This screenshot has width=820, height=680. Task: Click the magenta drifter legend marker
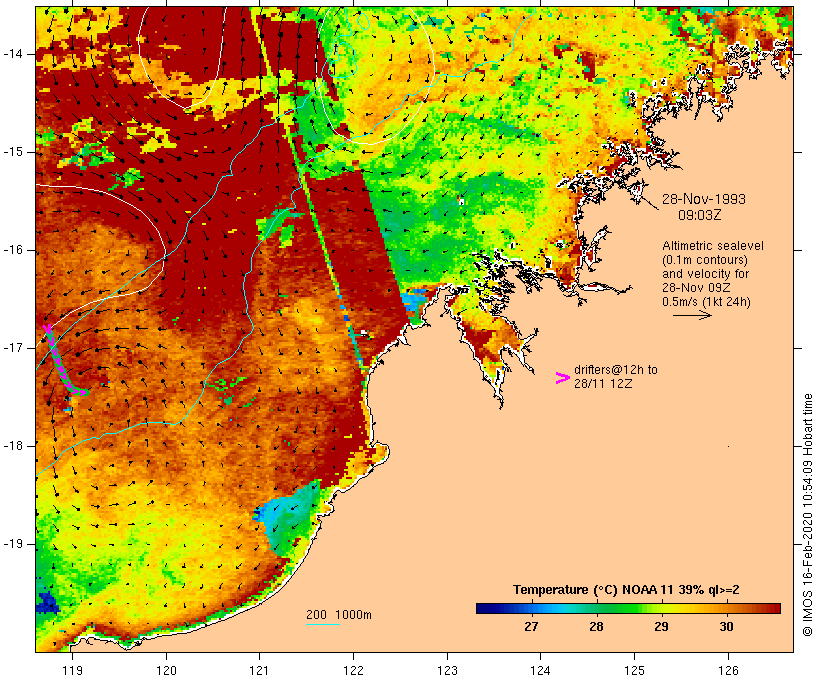[x=562, y=378]
